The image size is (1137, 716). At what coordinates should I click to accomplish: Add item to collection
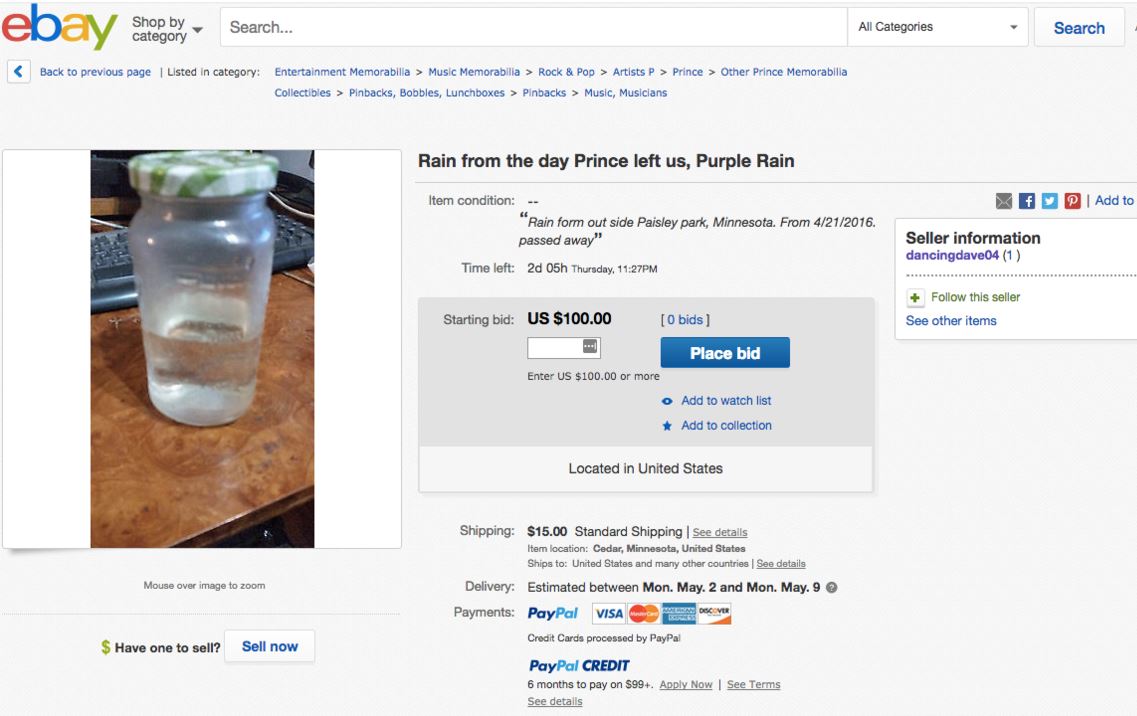coord(725,426)
